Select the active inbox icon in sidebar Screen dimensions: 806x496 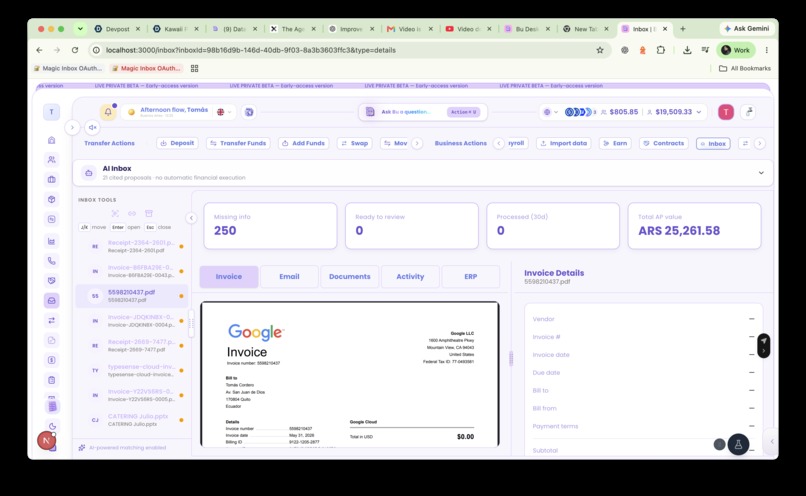[x=51, y=301]
